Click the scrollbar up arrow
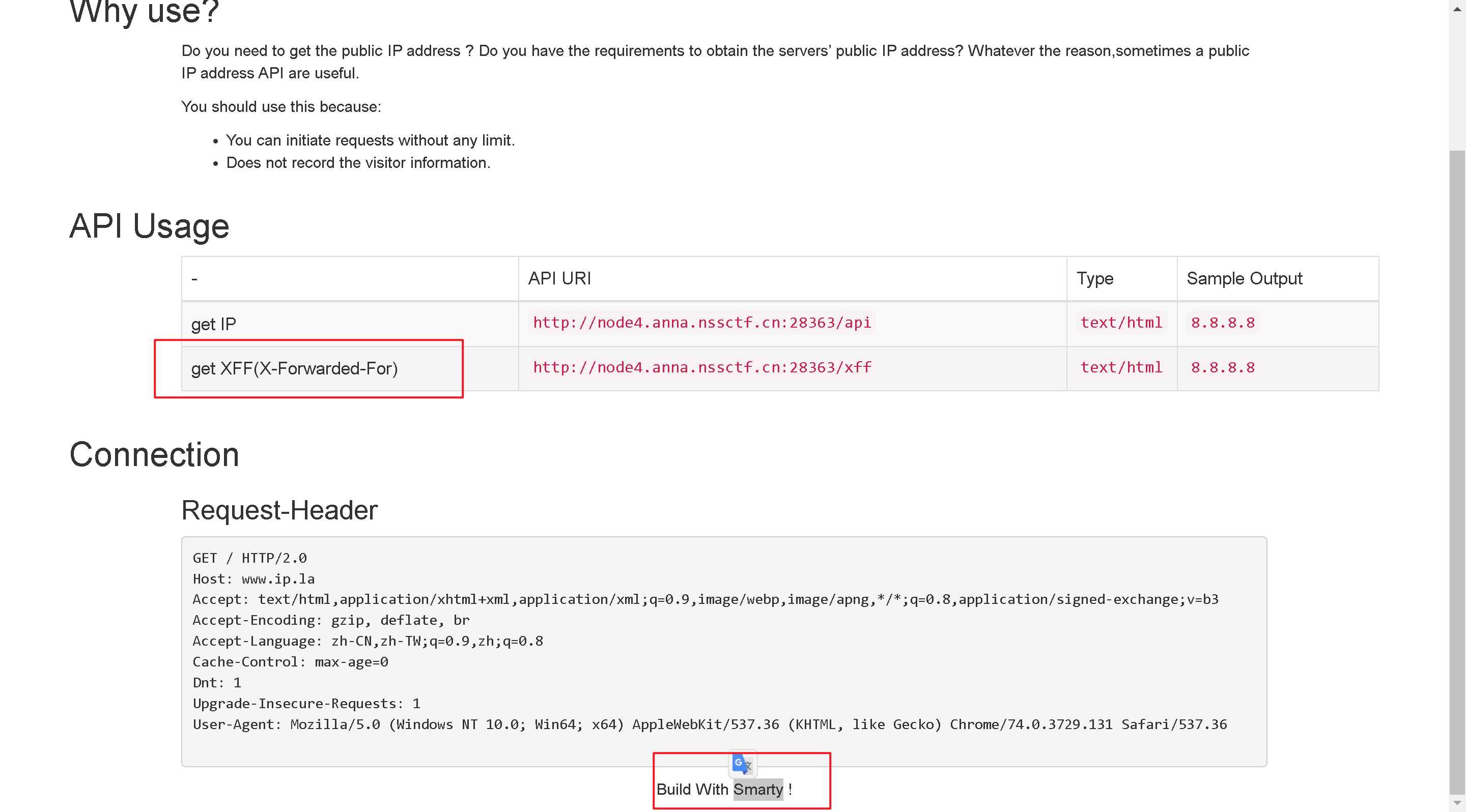This screenshot has height=812, width=1466. coord(1457,9)
